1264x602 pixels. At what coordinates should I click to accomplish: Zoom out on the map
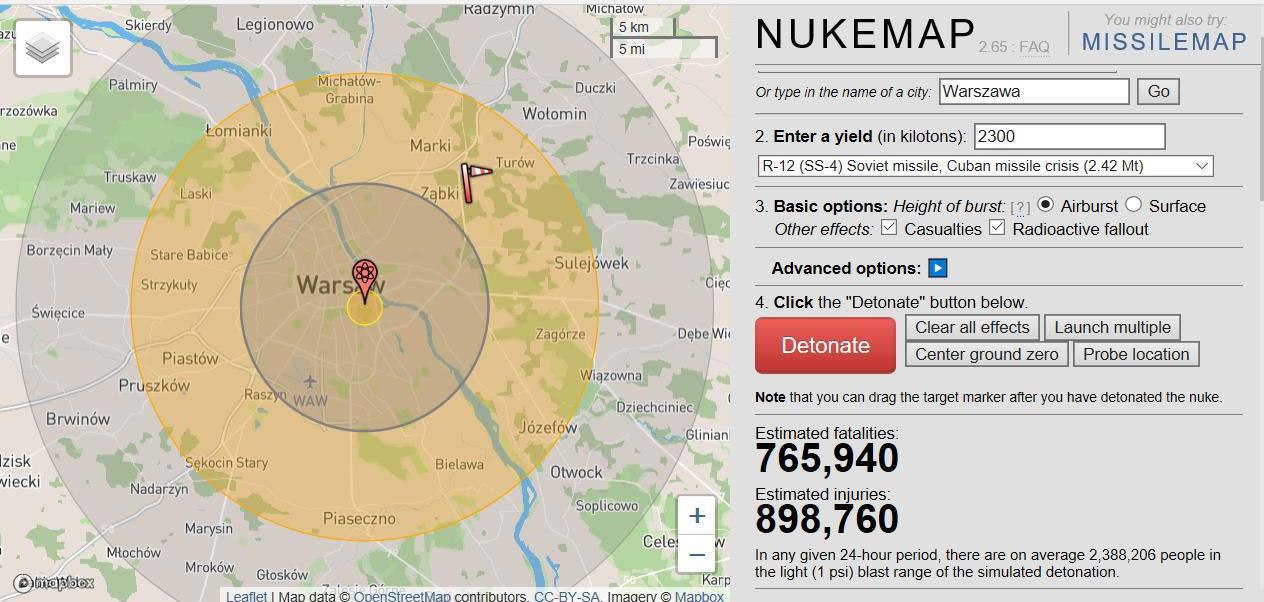(x=697, y=554)
